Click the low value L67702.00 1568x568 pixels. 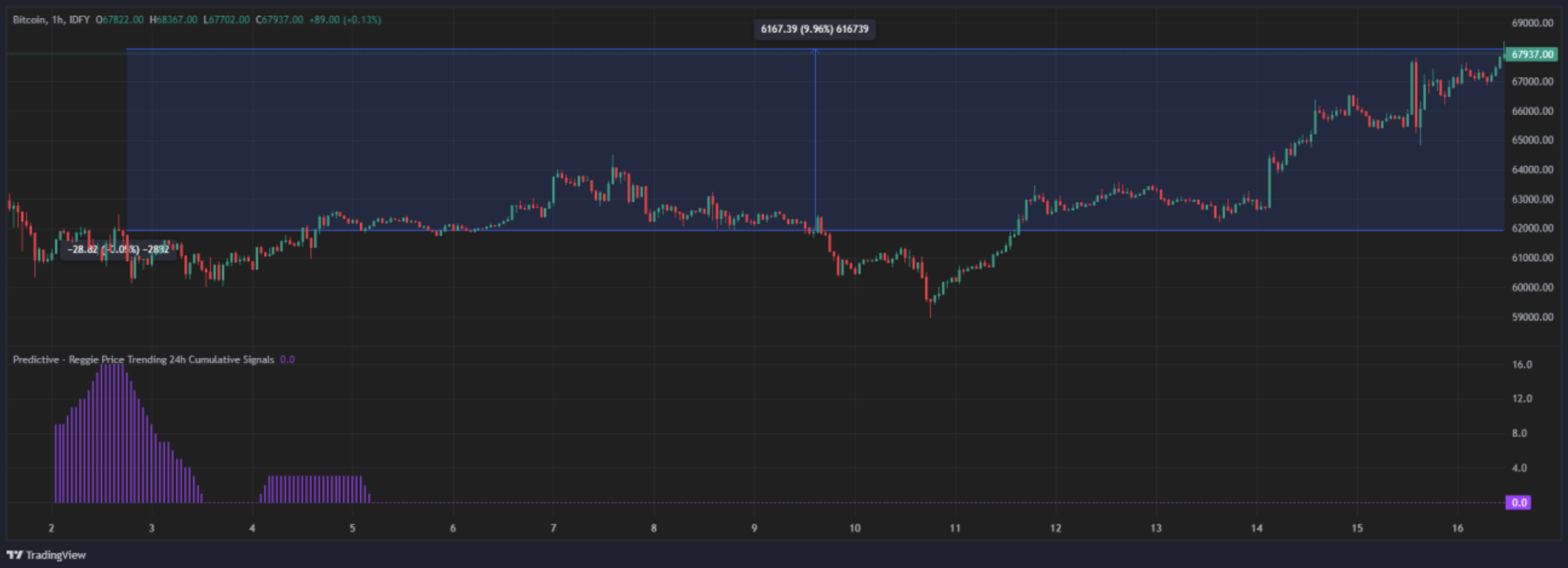[227, 20]
